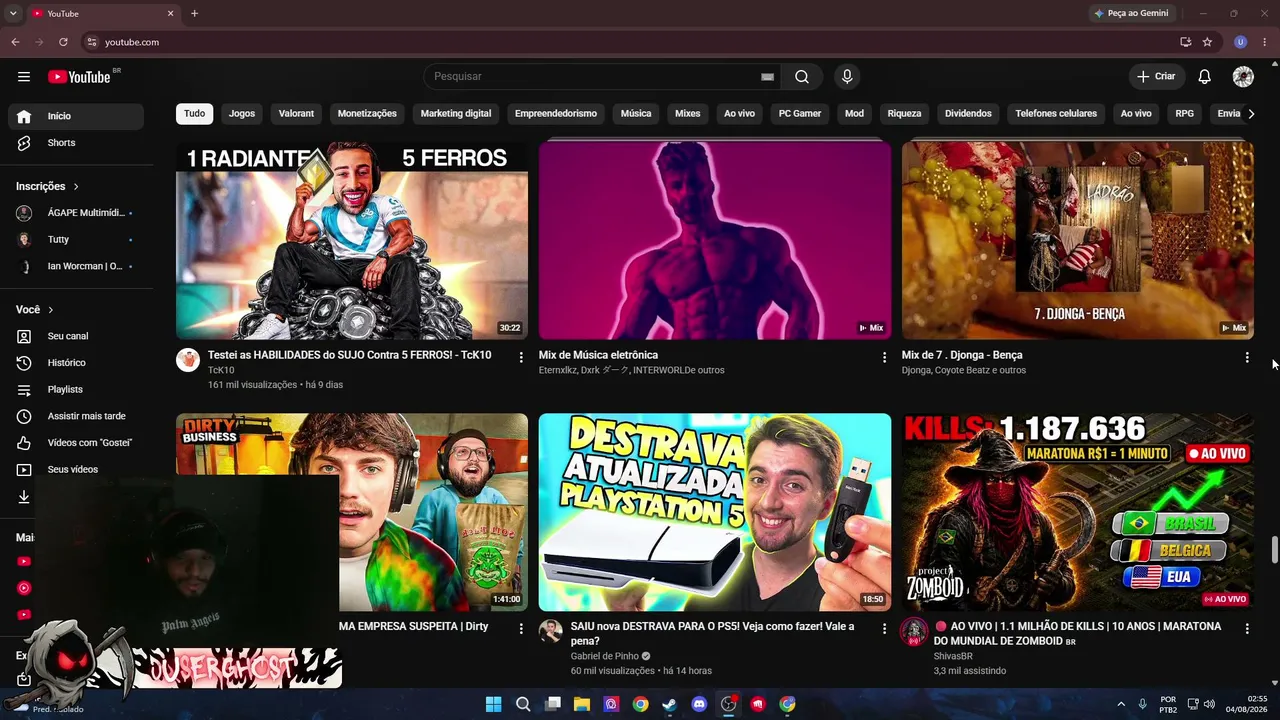Open options for DESTRAVA PARA O PS5 video
The height and width of the screenshot is (720, 1280).
point(884,628)
